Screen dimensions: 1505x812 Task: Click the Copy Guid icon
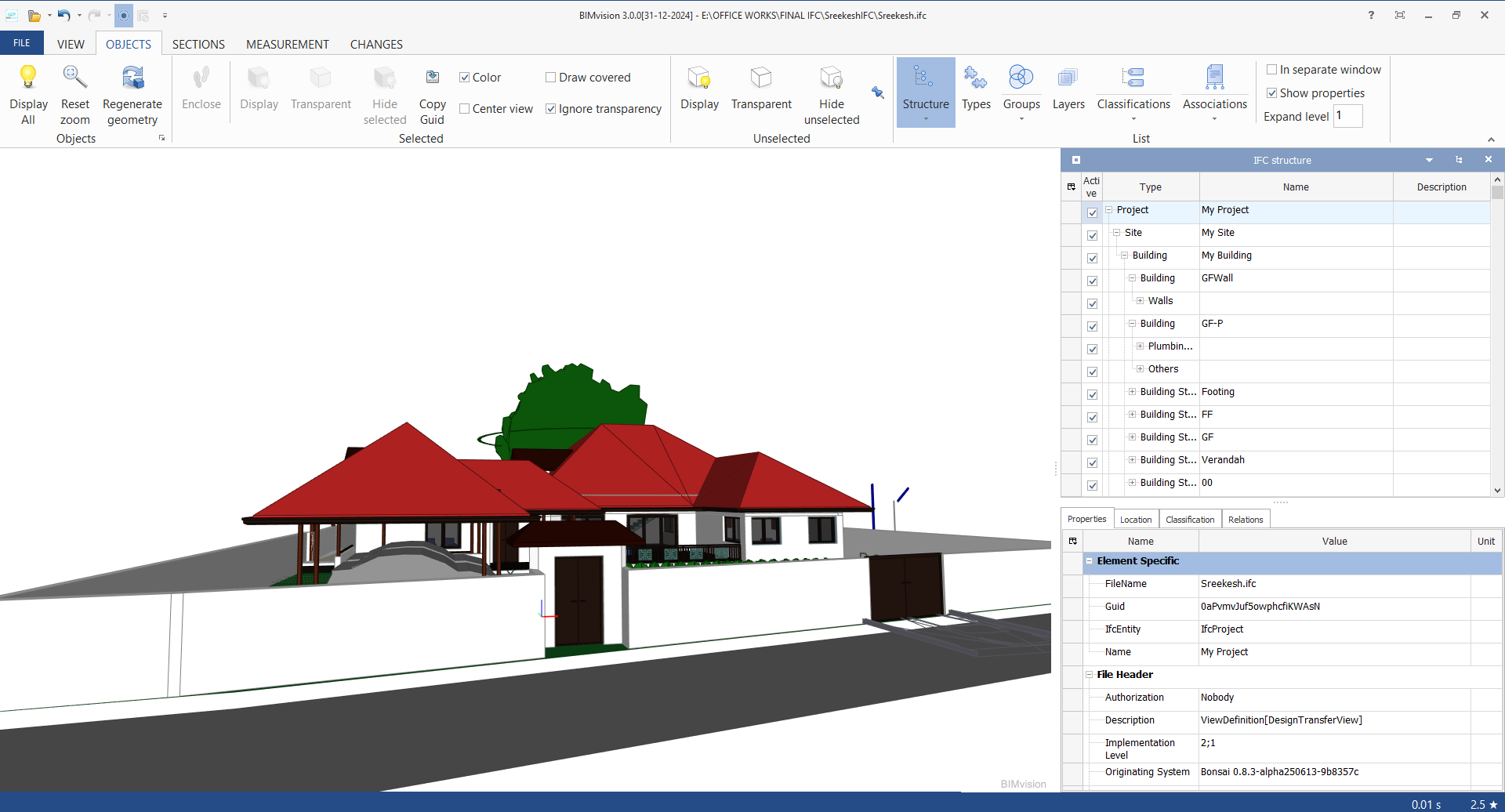[432, 77]
